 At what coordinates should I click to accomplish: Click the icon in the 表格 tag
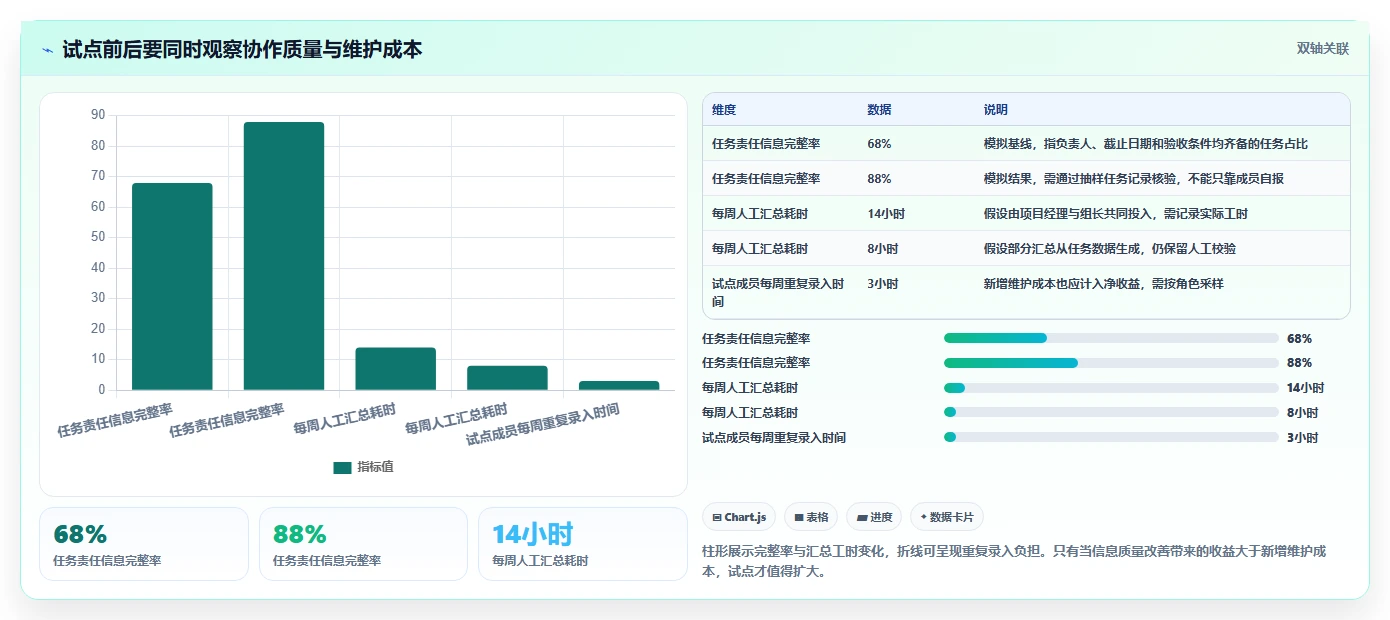[x=799, y=518]
